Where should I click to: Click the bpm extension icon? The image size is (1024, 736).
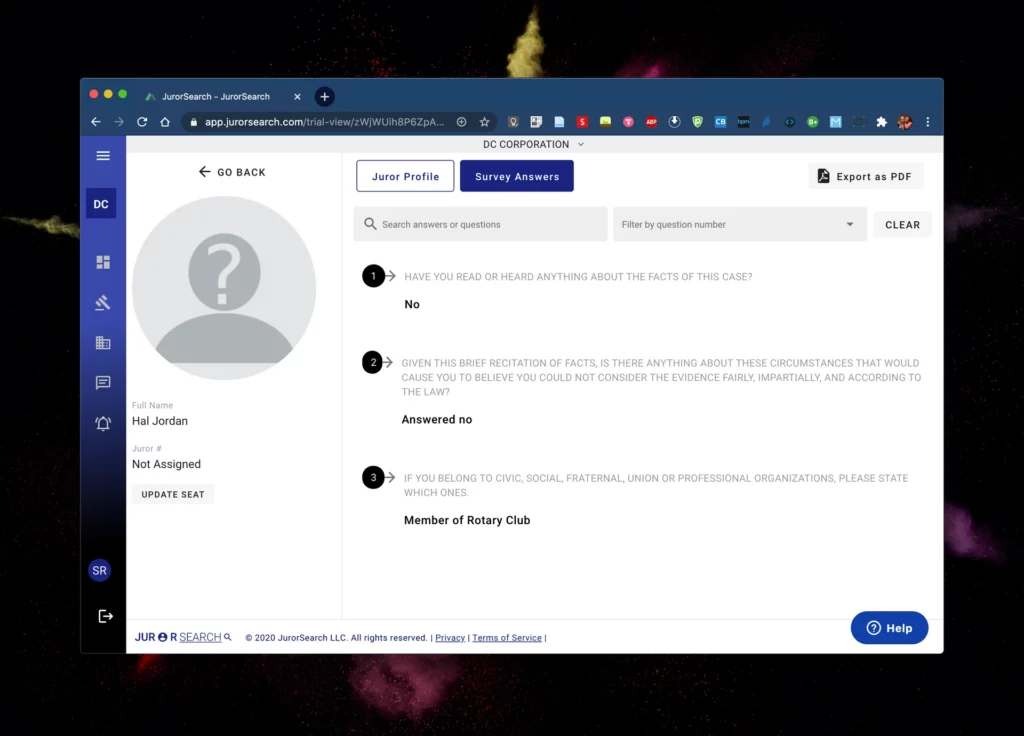[743, 122]
